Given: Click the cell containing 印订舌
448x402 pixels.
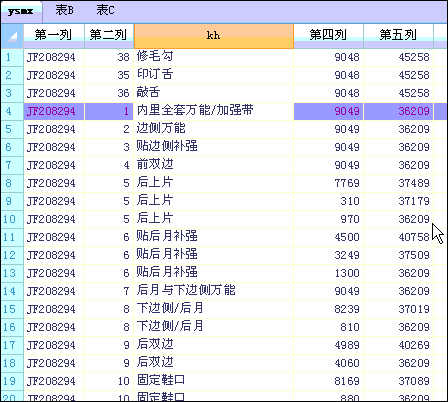Looking at the screenshot, I should tap(214, 75).
